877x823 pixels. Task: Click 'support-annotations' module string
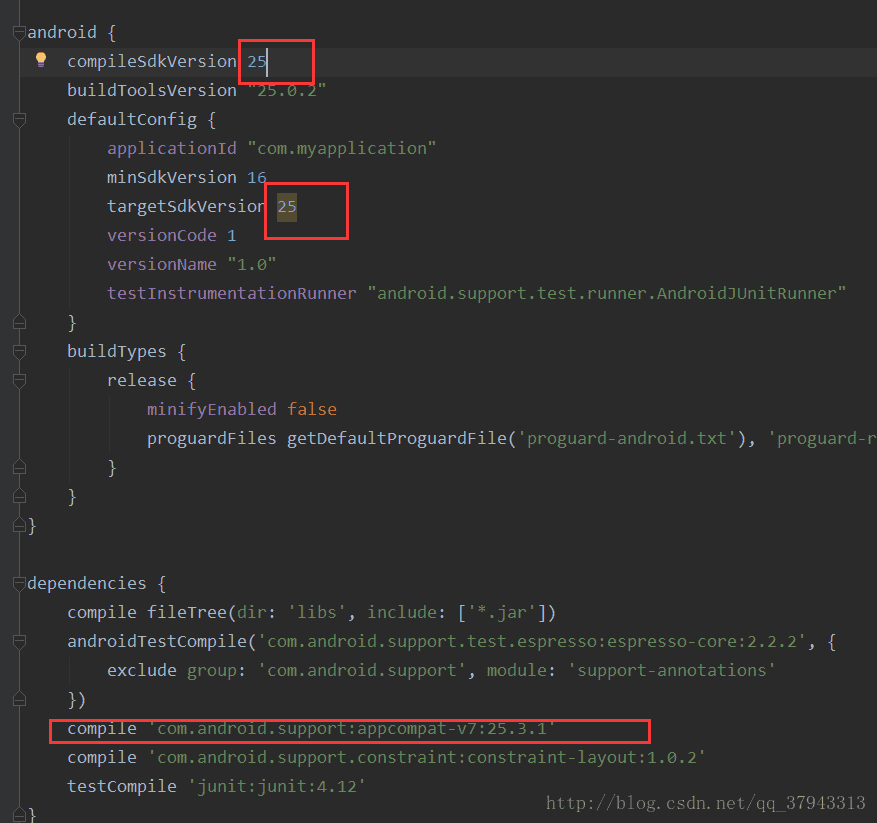tap(672, 670)
